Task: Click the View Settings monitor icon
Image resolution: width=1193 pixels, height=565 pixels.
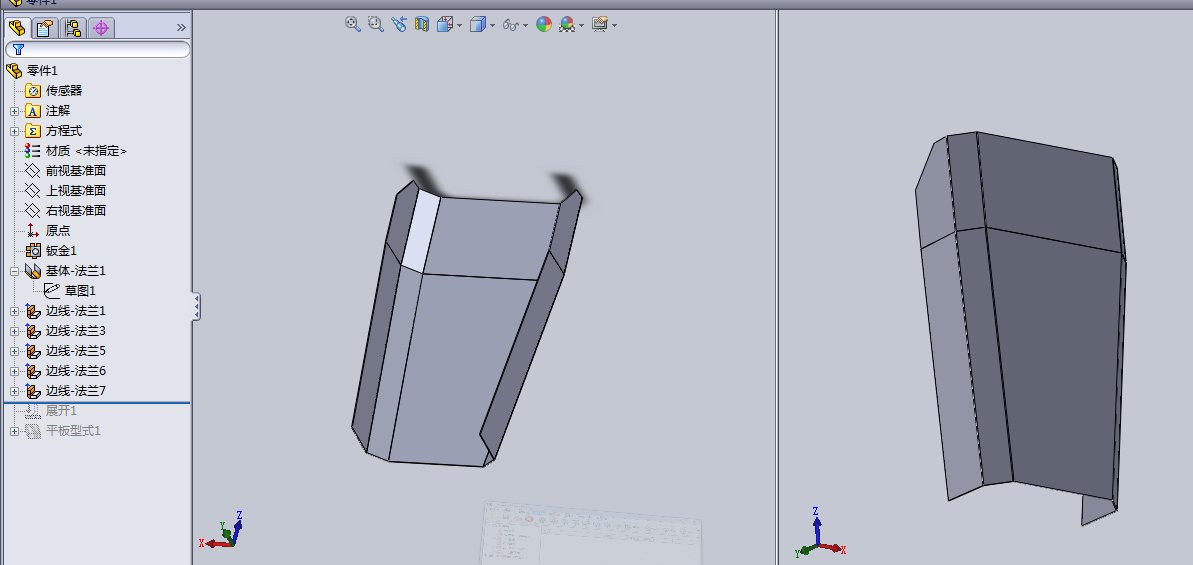Action: coord(600,24)
